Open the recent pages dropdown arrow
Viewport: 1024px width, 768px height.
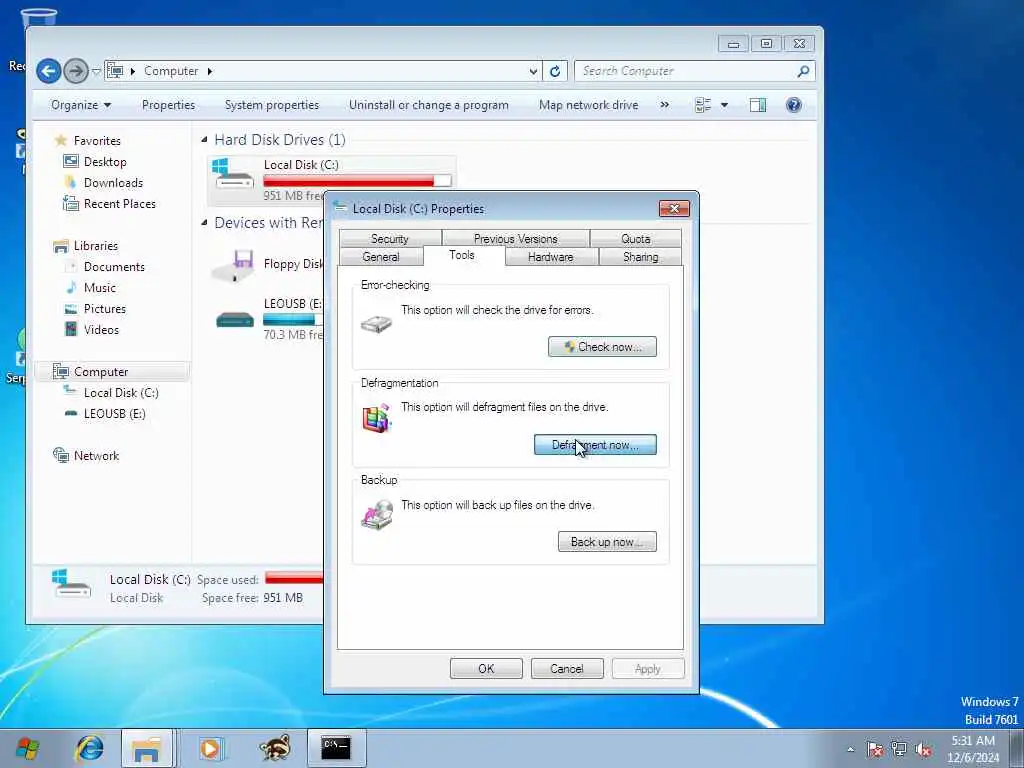coord(96,71)
